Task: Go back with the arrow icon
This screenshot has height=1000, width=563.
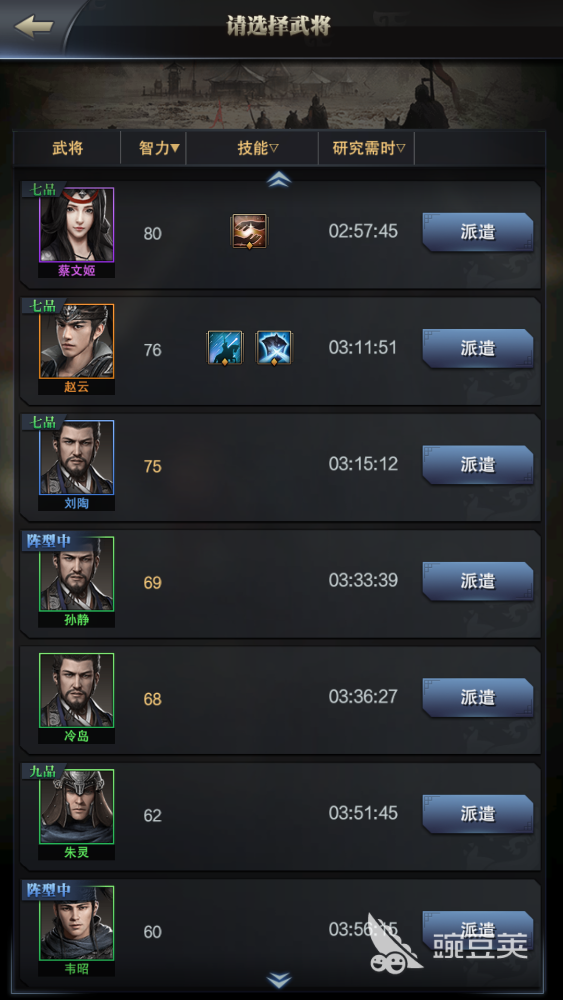Action: click(x=33, y=27)
